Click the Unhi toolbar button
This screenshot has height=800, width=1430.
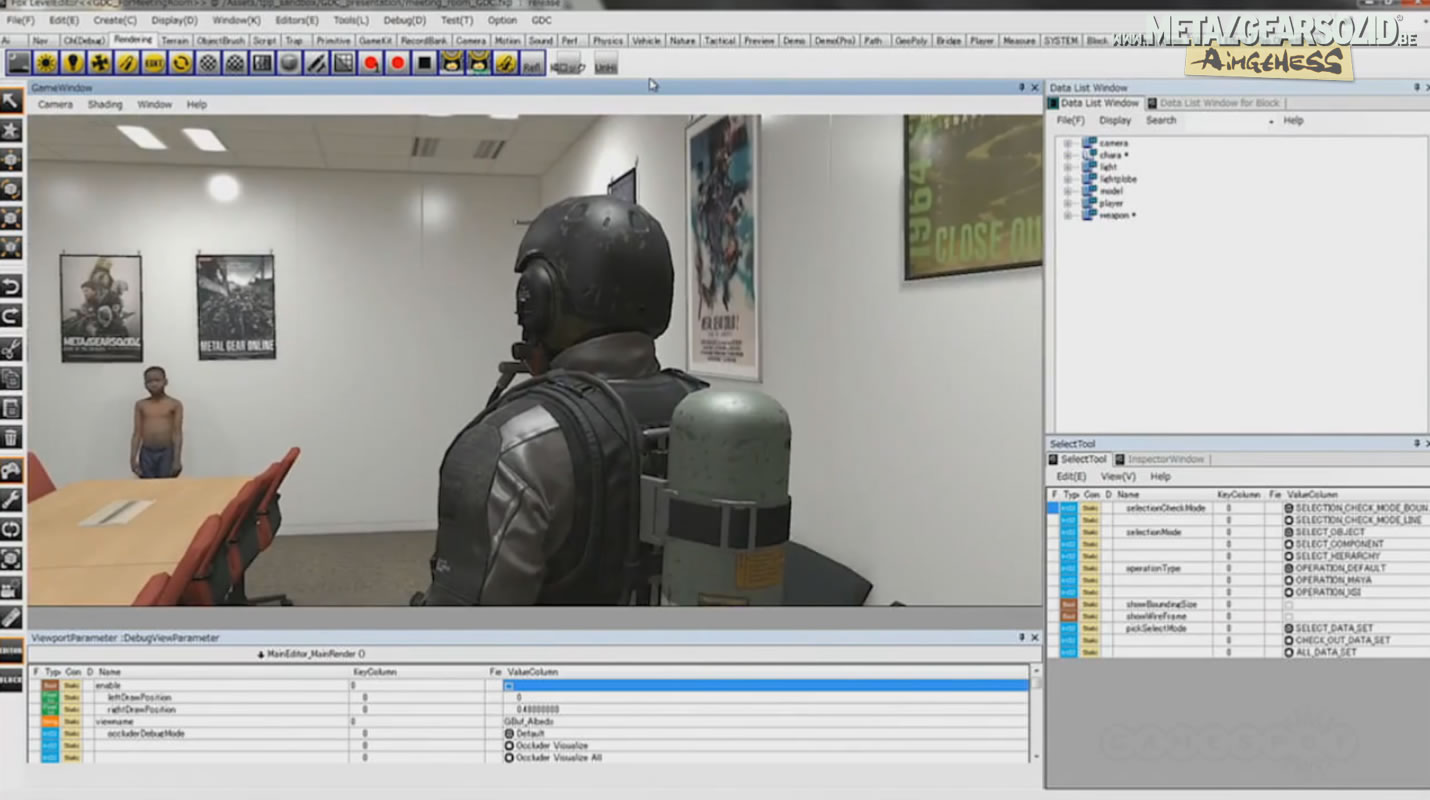coord(605,64)
